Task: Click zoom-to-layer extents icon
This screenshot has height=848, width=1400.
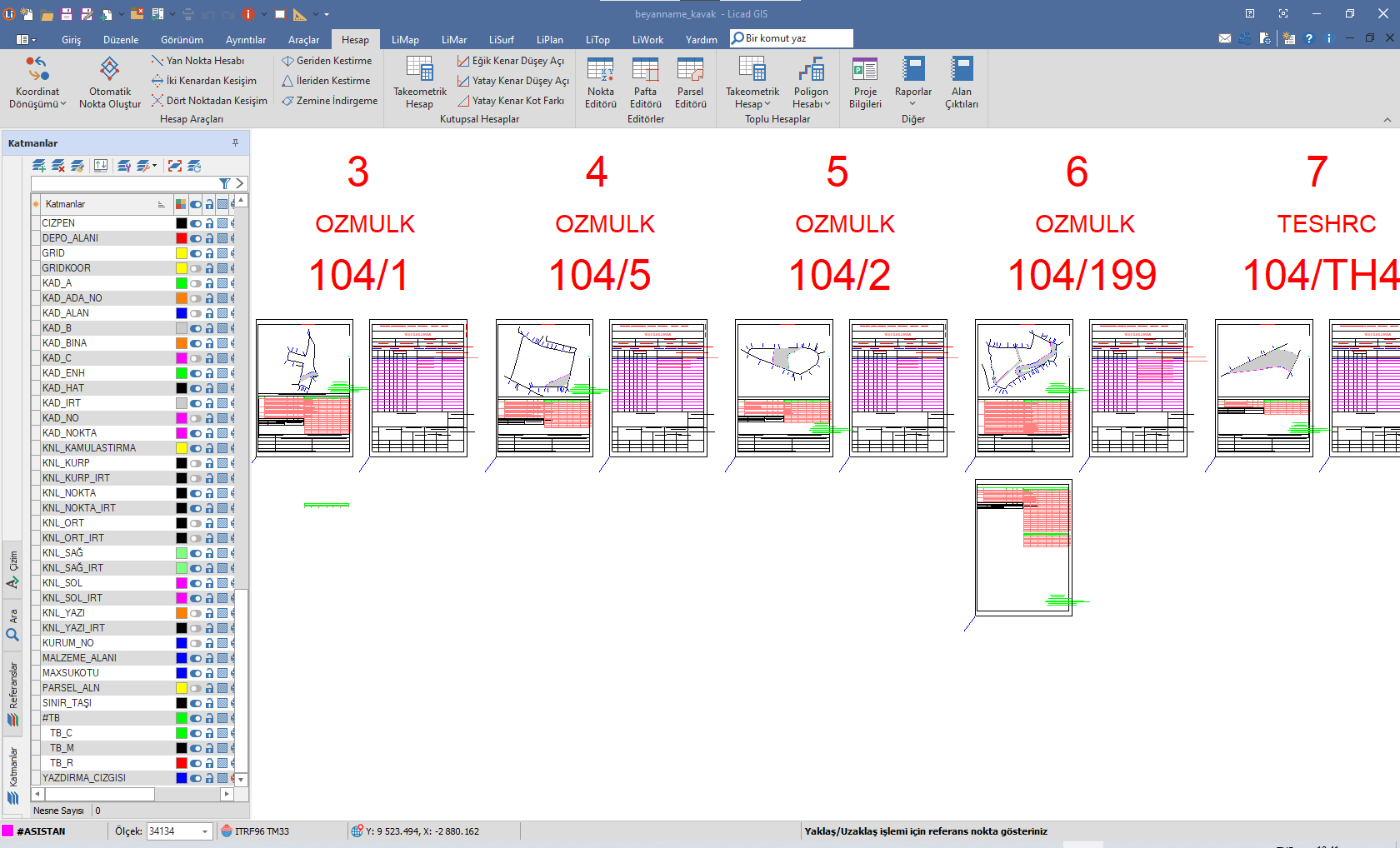Action: click(174, 166)
